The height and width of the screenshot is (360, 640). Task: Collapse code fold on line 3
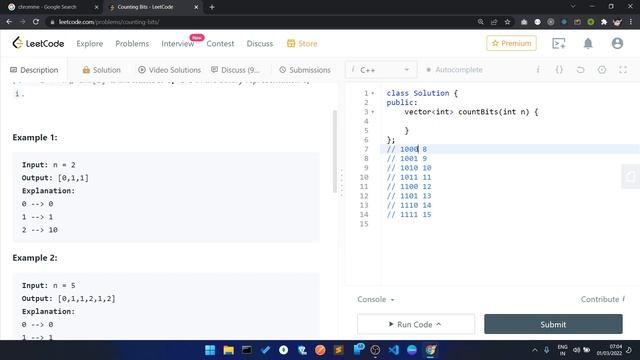373,112
